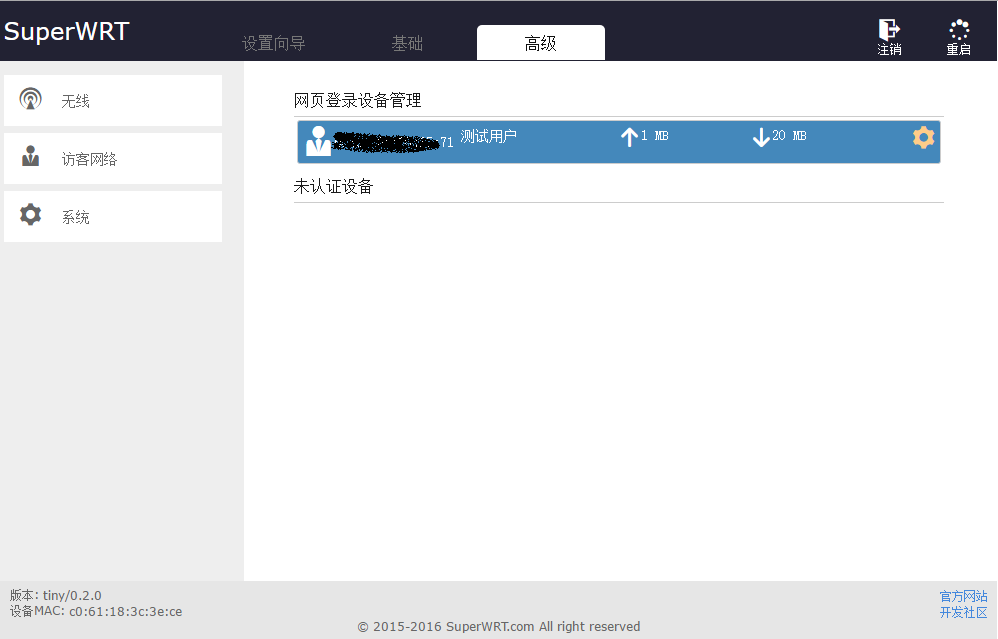Image resolution: width=998 pixels, height=639 pixels.
Task: Click the system gear icon in sidebar
Action: click(x=31, y=214)
